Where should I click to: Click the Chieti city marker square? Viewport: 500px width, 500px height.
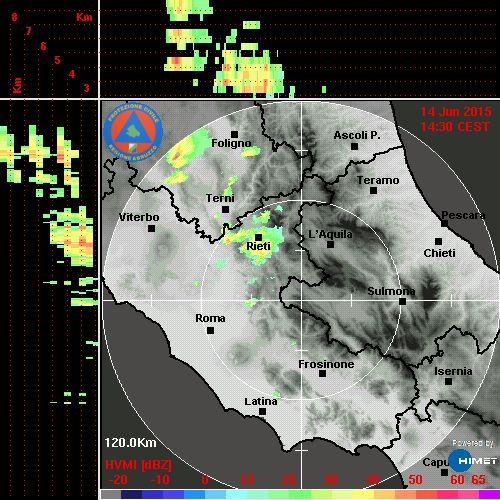[438, 241]
